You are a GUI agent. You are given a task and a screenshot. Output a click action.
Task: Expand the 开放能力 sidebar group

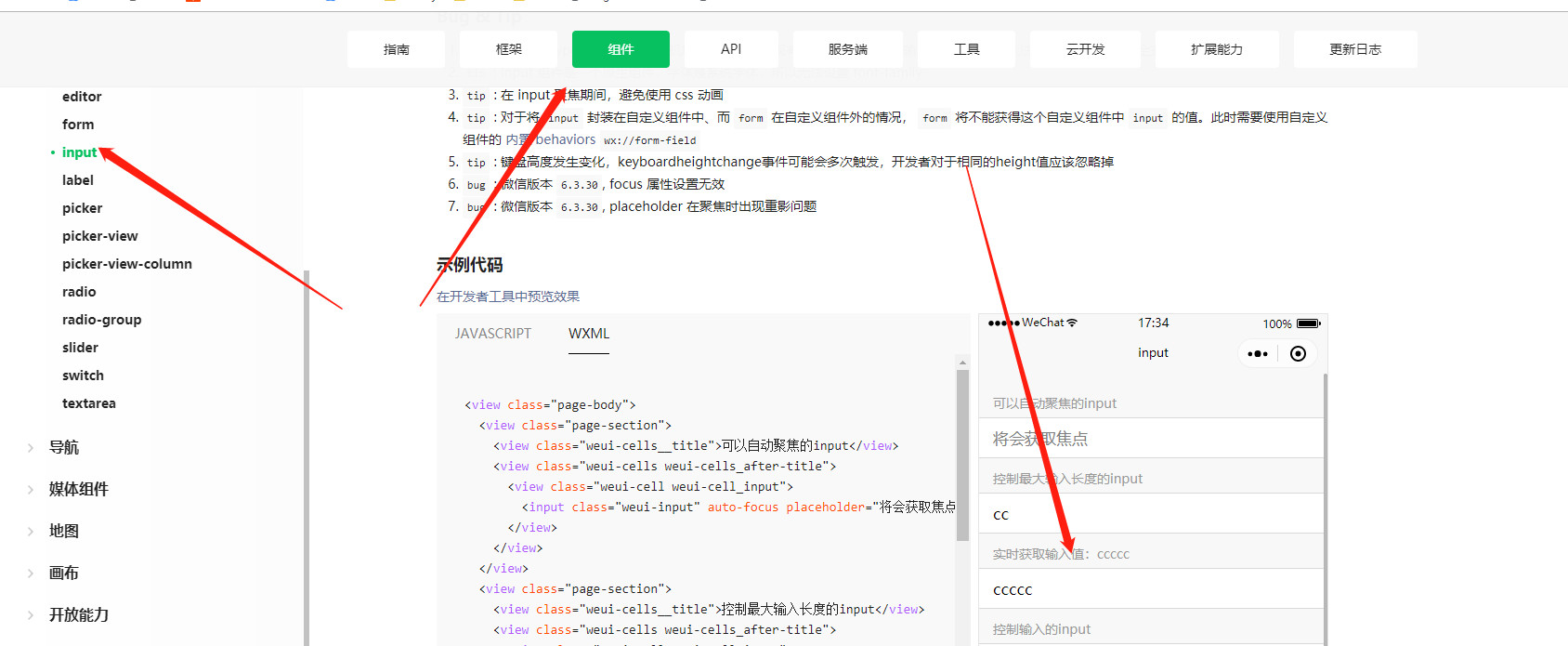point(31,614)
